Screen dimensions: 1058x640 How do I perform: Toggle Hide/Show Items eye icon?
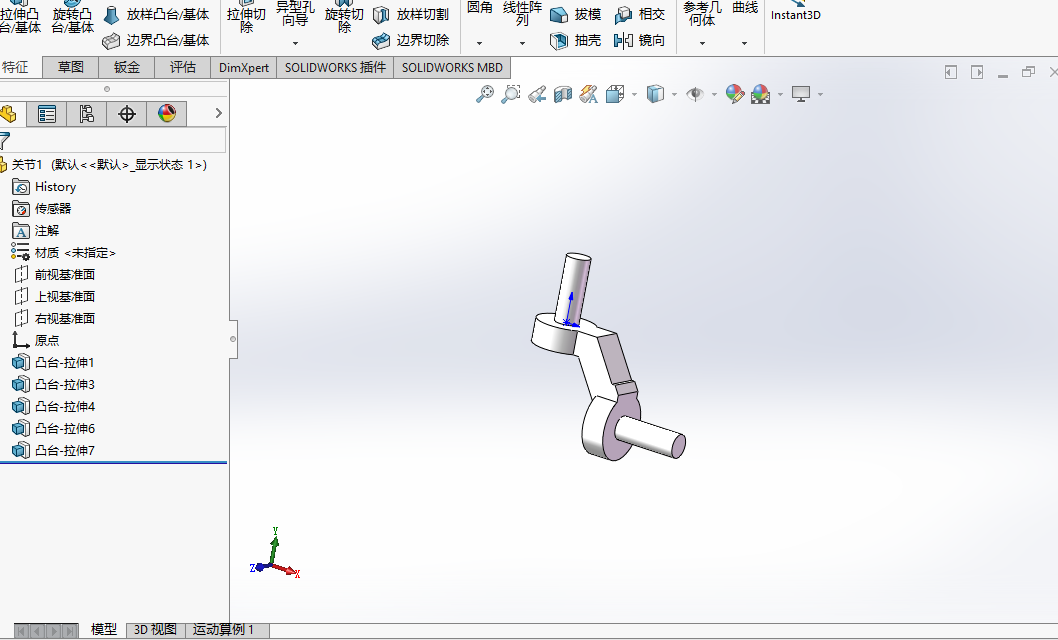point(695,94)
